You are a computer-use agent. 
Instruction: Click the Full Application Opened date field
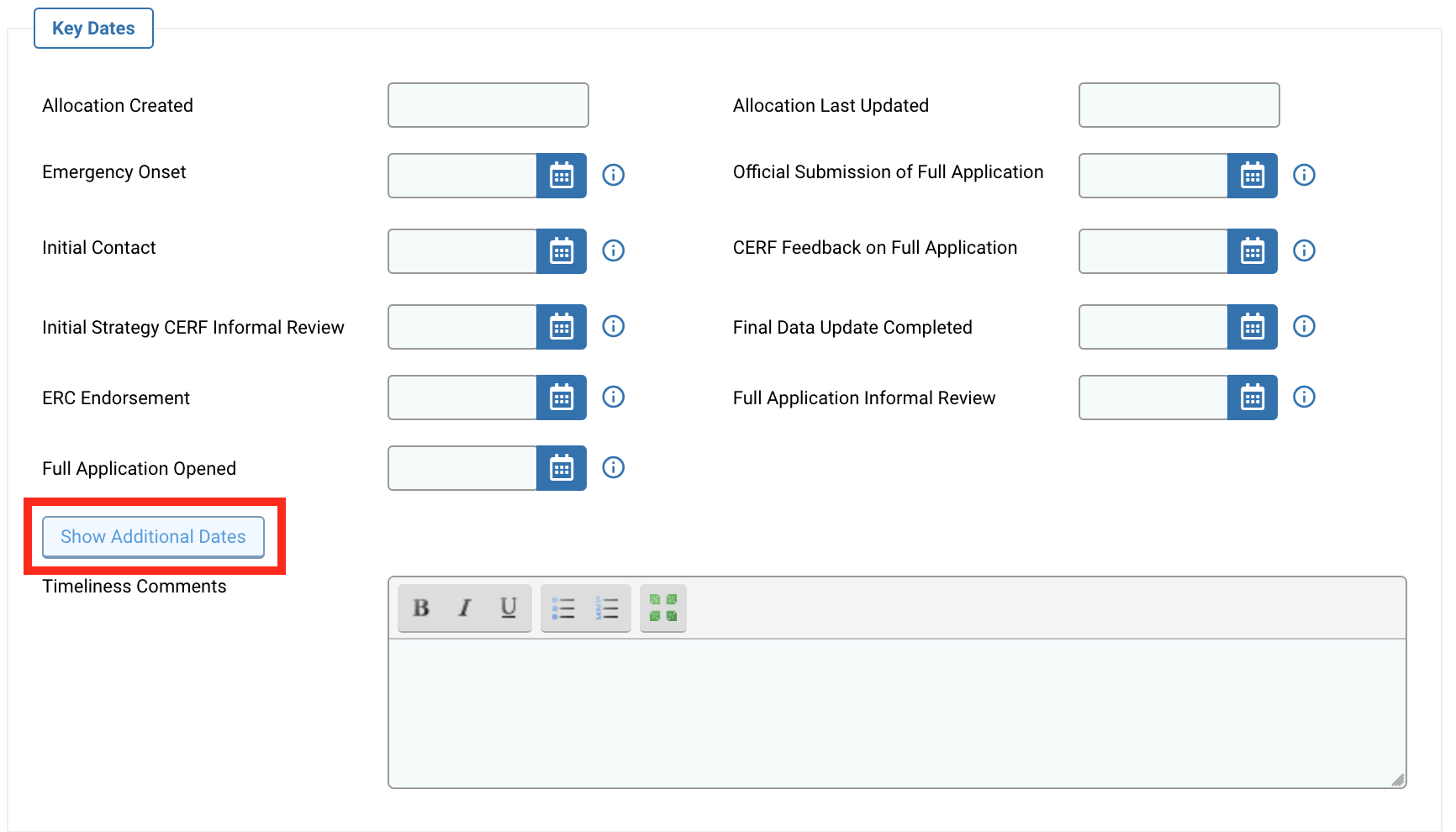(x=462, y=468)
